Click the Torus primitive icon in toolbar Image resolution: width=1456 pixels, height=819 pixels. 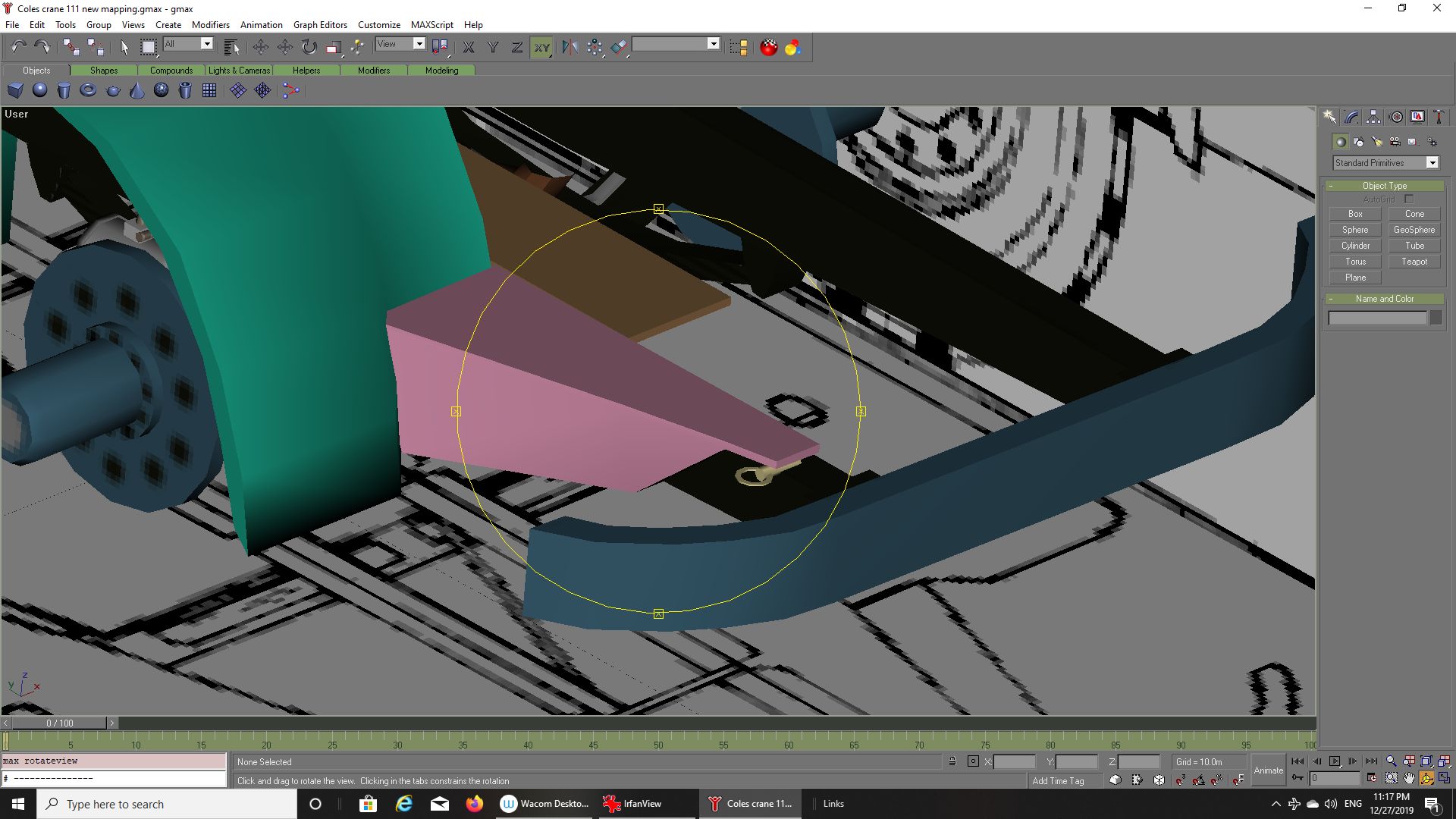click(88, 90)
